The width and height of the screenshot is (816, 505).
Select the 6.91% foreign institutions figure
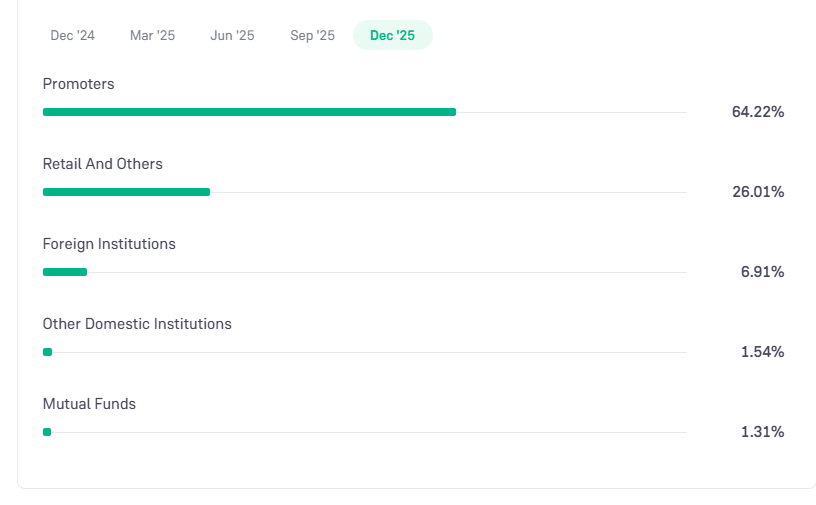tap(762, 272)
